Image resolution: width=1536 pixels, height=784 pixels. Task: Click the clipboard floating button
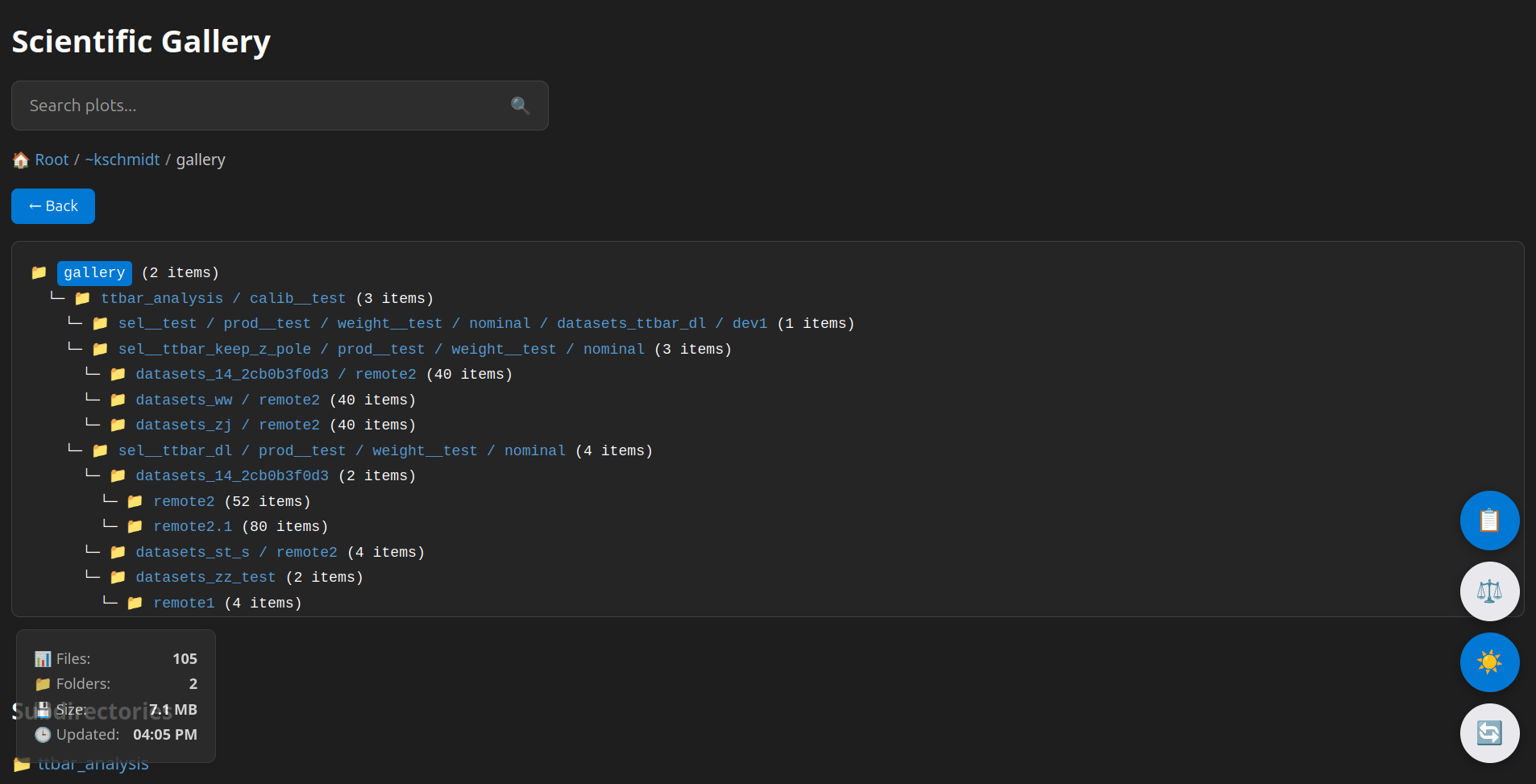[1489, 521]
